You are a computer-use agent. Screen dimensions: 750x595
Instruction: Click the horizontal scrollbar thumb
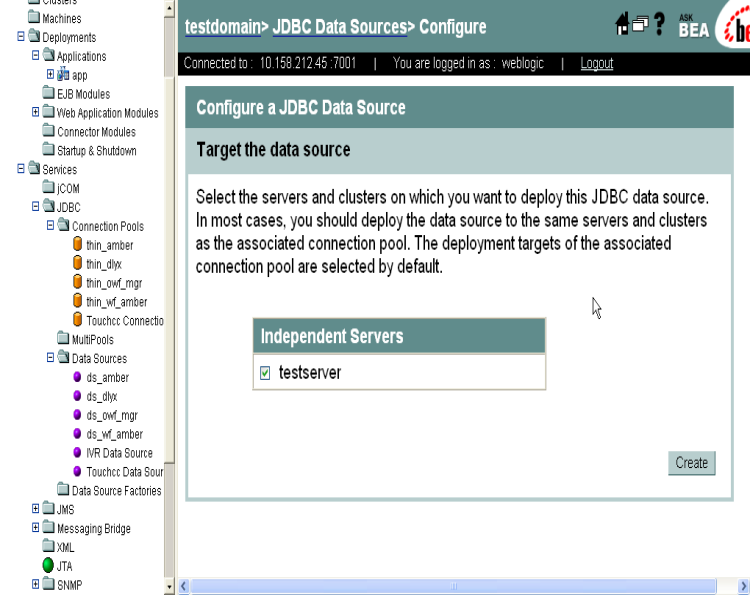453,586
